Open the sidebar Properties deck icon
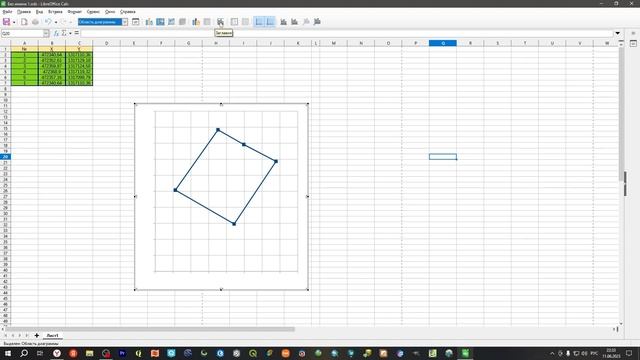The height and width of the screenshot is (360, 640). coord(633,43)
